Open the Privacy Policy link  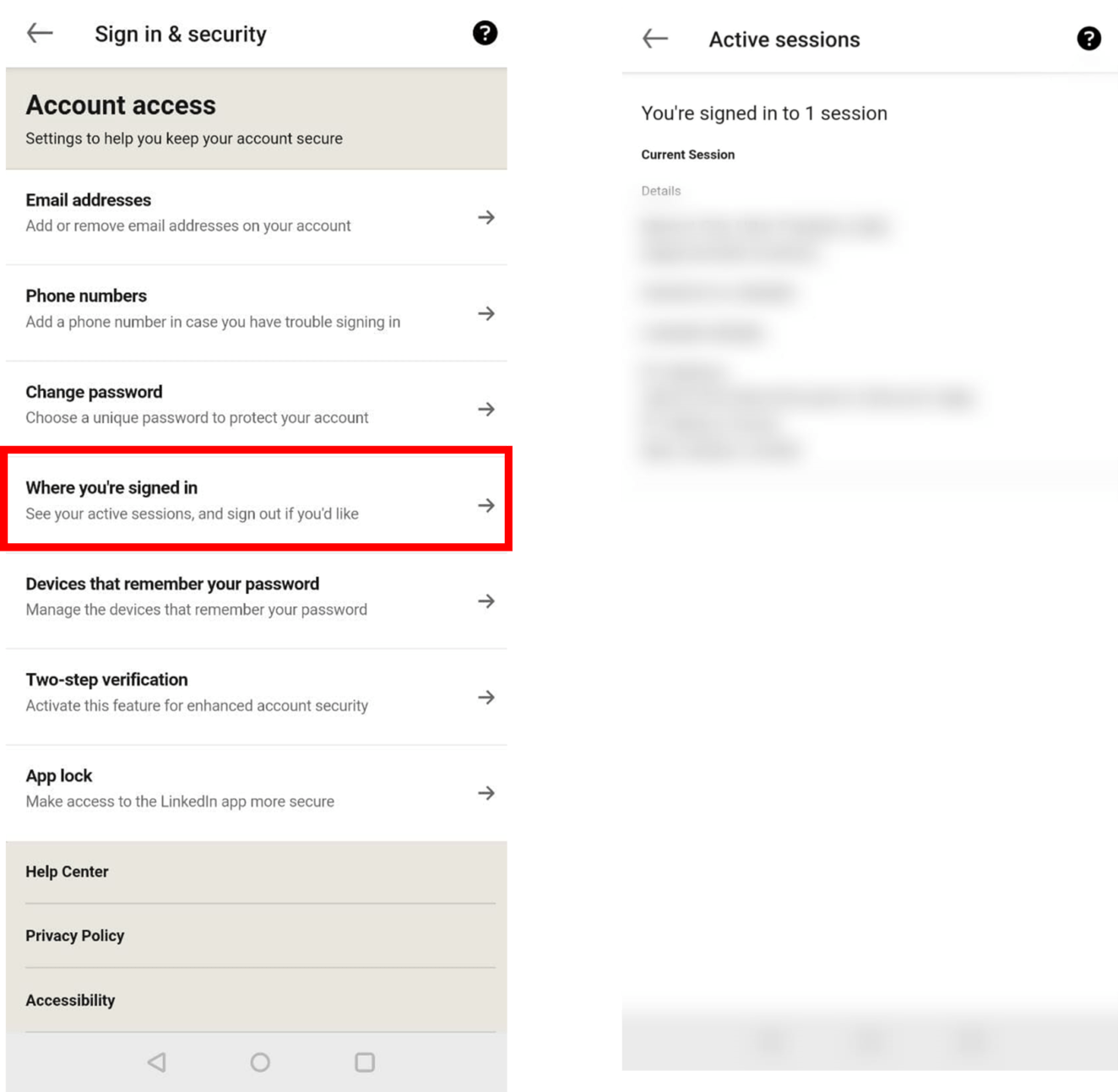click(x=74, y=936)
